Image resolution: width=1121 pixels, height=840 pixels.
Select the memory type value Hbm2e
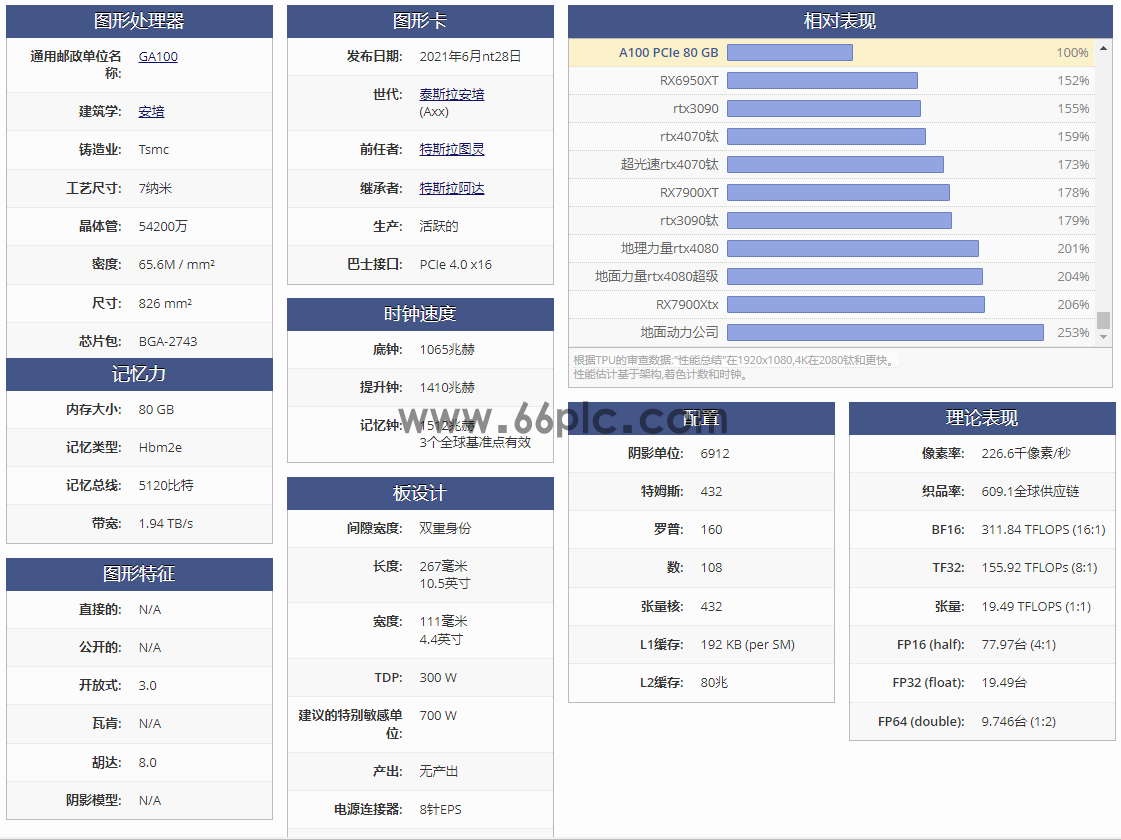(x=160, y=448)
